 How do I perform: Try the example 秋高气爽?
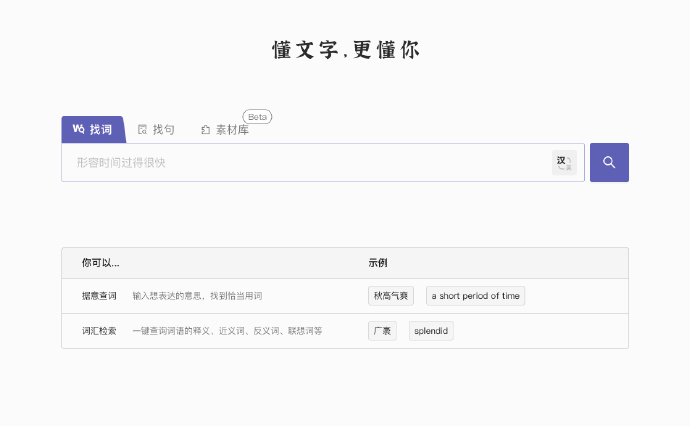pos(392,296)
